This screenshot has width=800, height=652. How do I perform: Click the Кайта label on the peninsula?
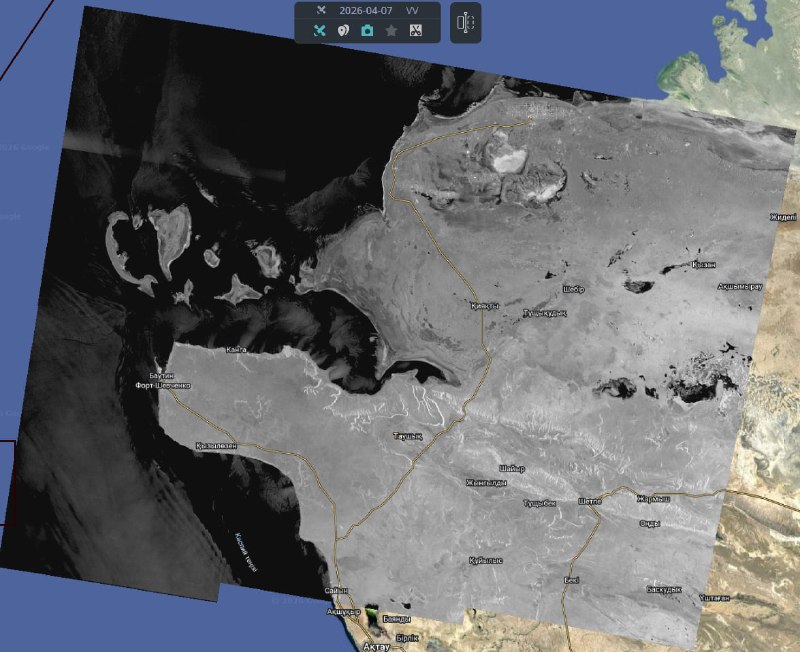pyautogui.click(x=236, y=349)
